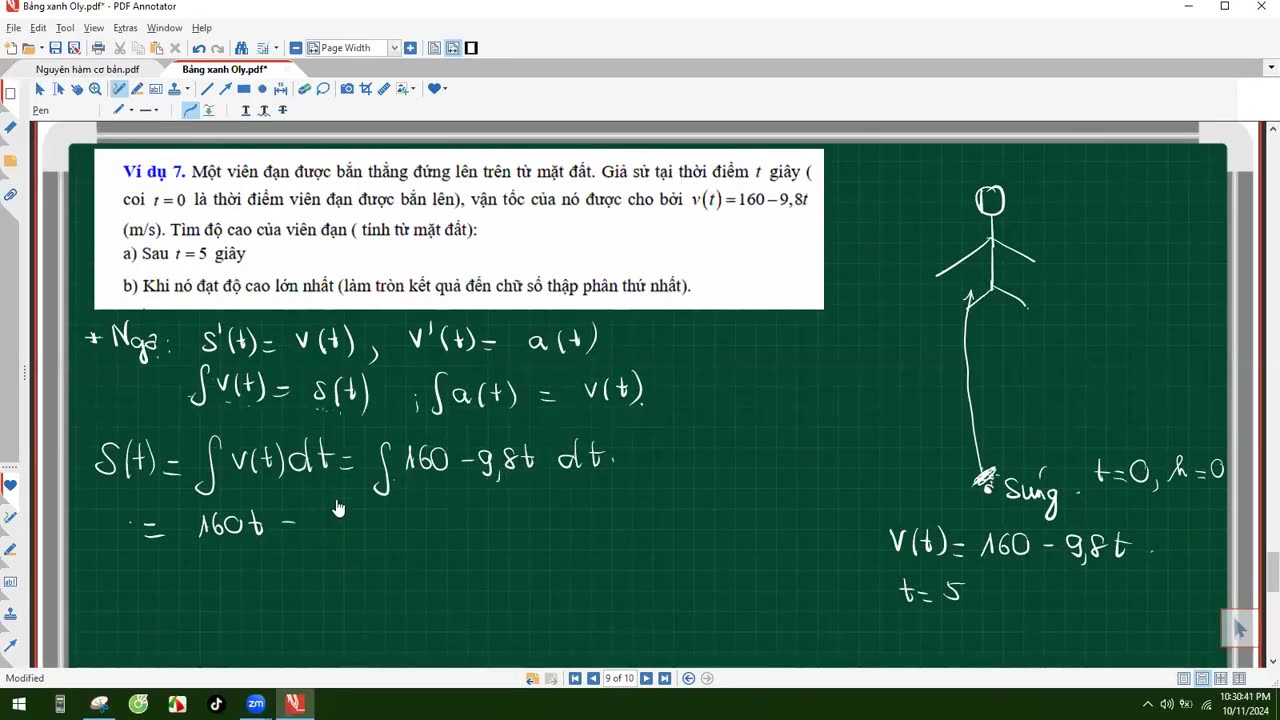Screen dimensions: 1280x720
Task: Click the zoom in plus button
Action: coord(410,48)
